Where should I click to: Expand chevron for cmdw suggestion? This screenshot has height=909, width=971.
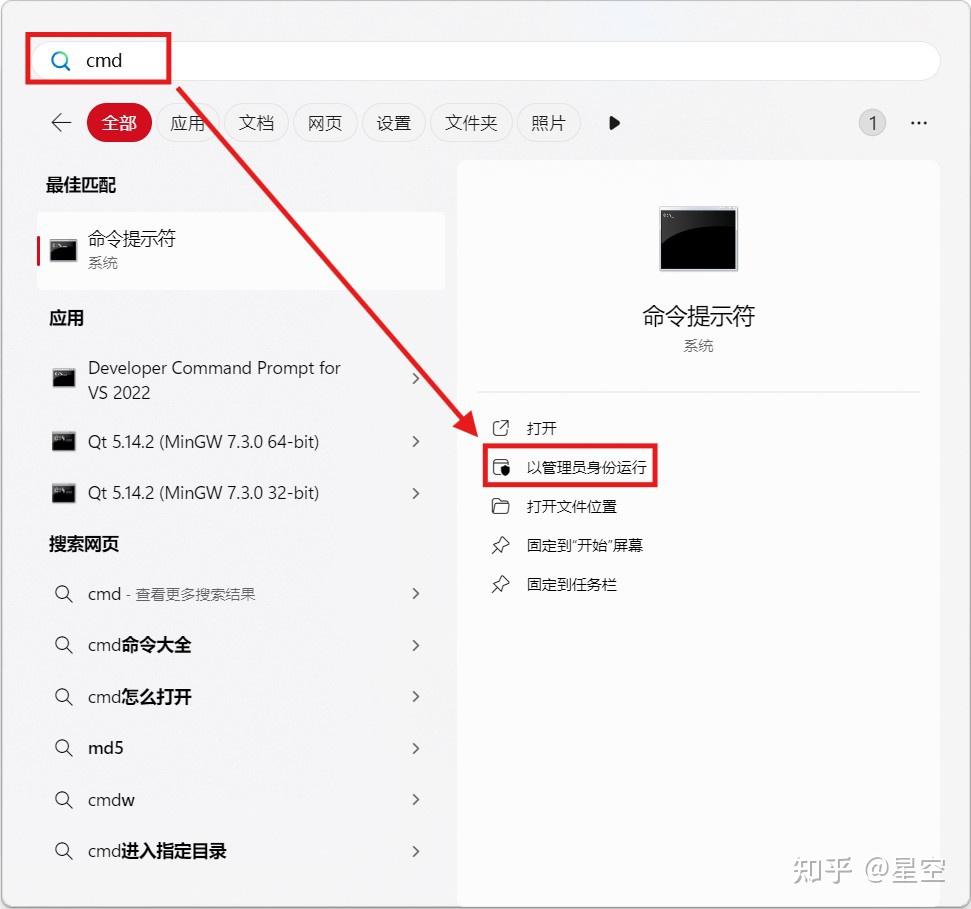tap(416, 800)
